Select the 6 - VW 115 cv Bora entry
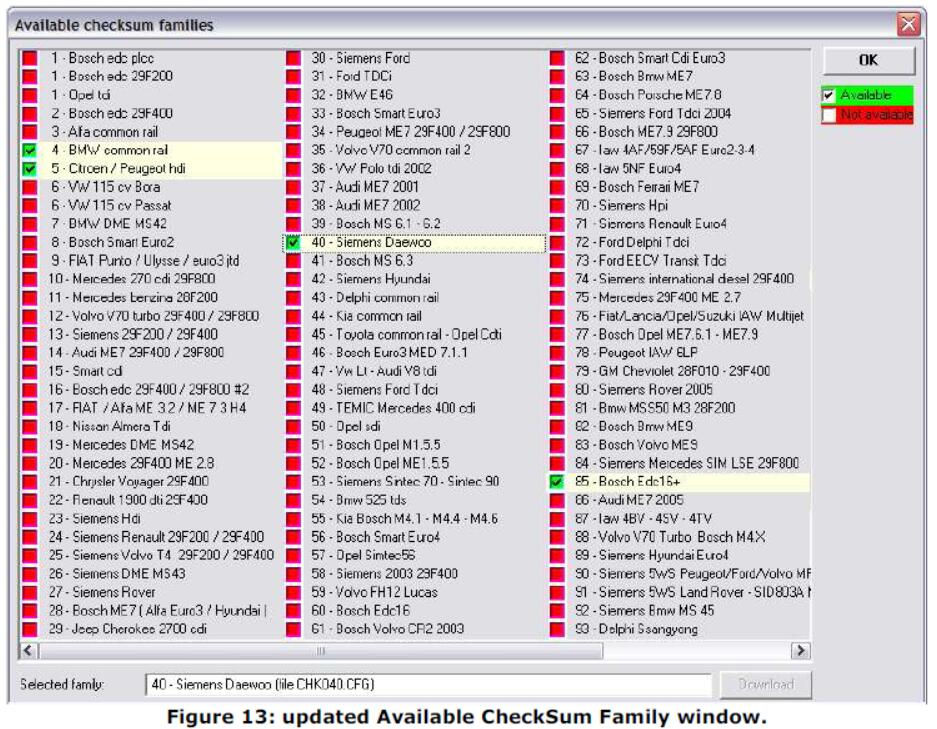The width and height of the screenshot is (937, 729). tap(106, 187)
